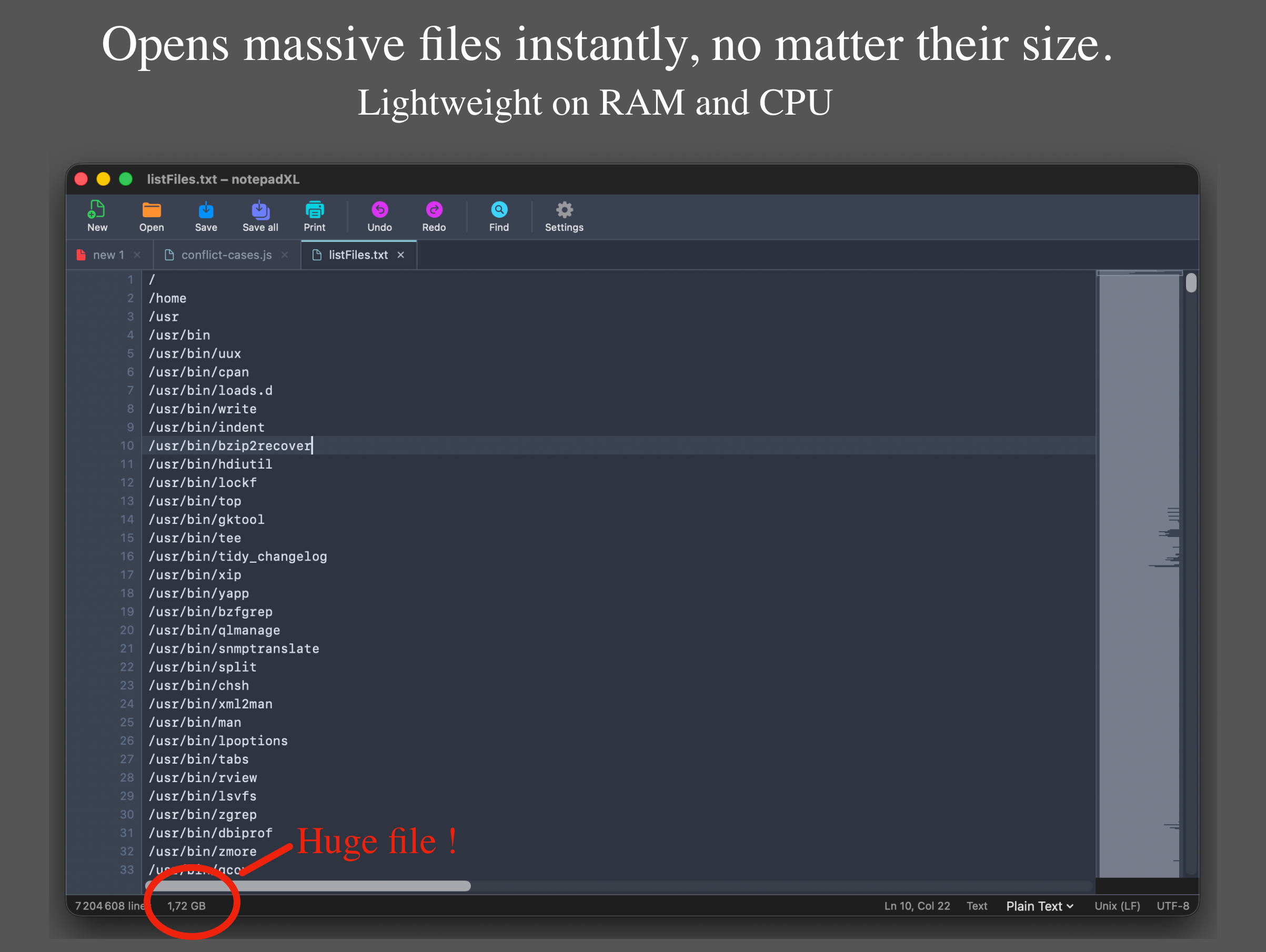Close the new 1 tab
The width and height of the screenshot is (1266, 952).
click(137, 255)
